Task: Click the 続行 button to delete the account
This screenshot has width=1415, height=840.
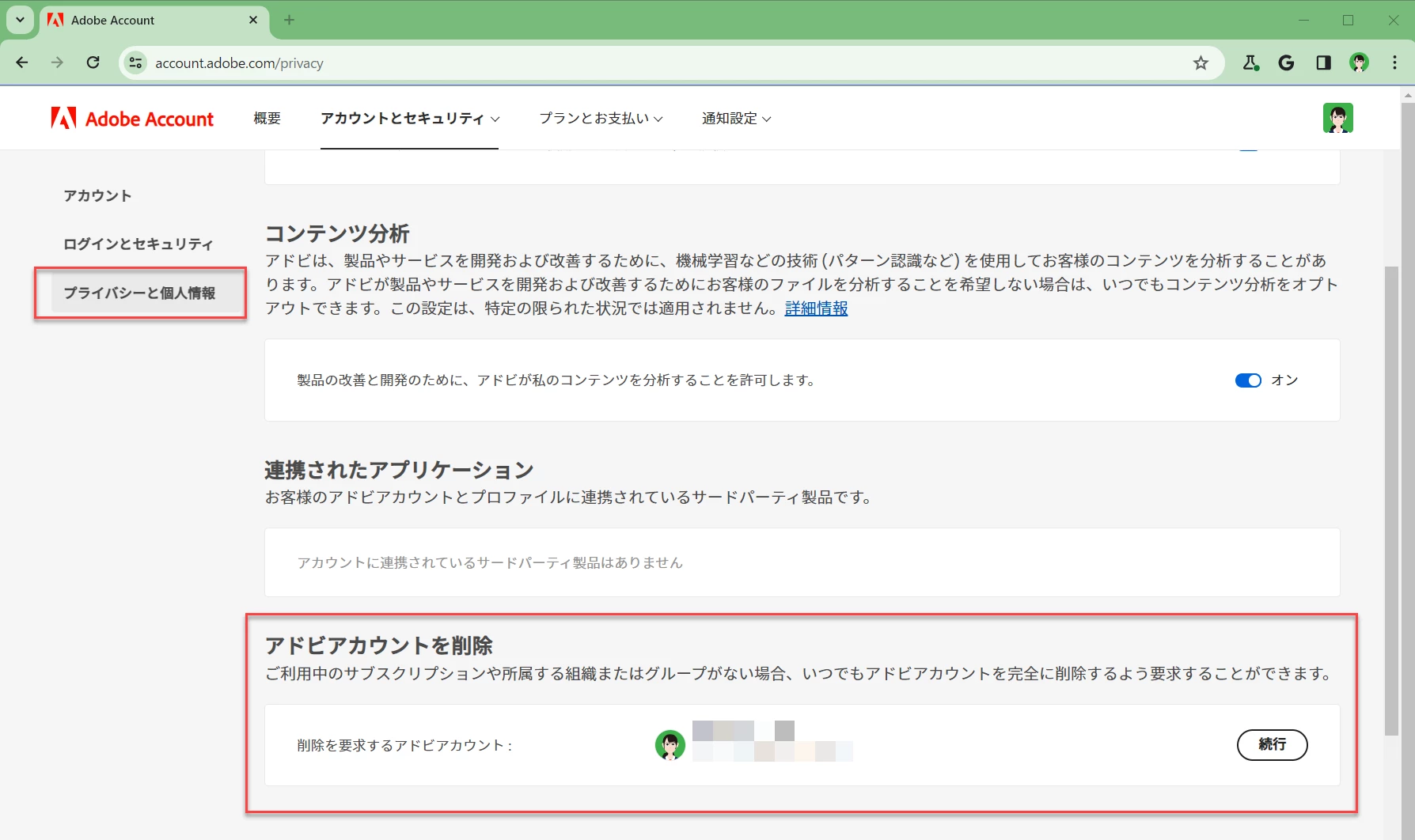Action: [1272, 745]
